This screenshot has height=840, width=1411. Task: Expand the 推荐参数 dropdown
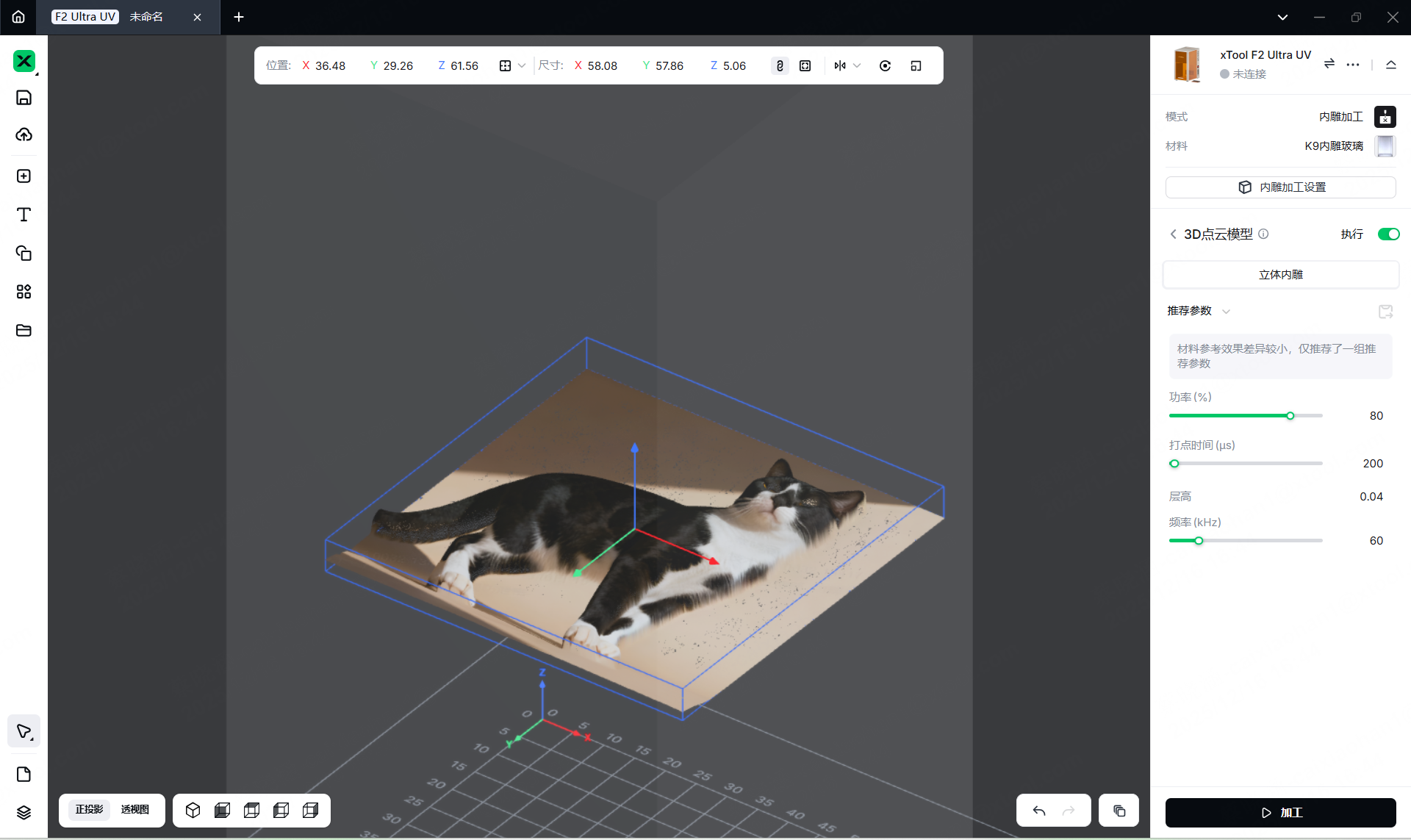coord(1226,311)
